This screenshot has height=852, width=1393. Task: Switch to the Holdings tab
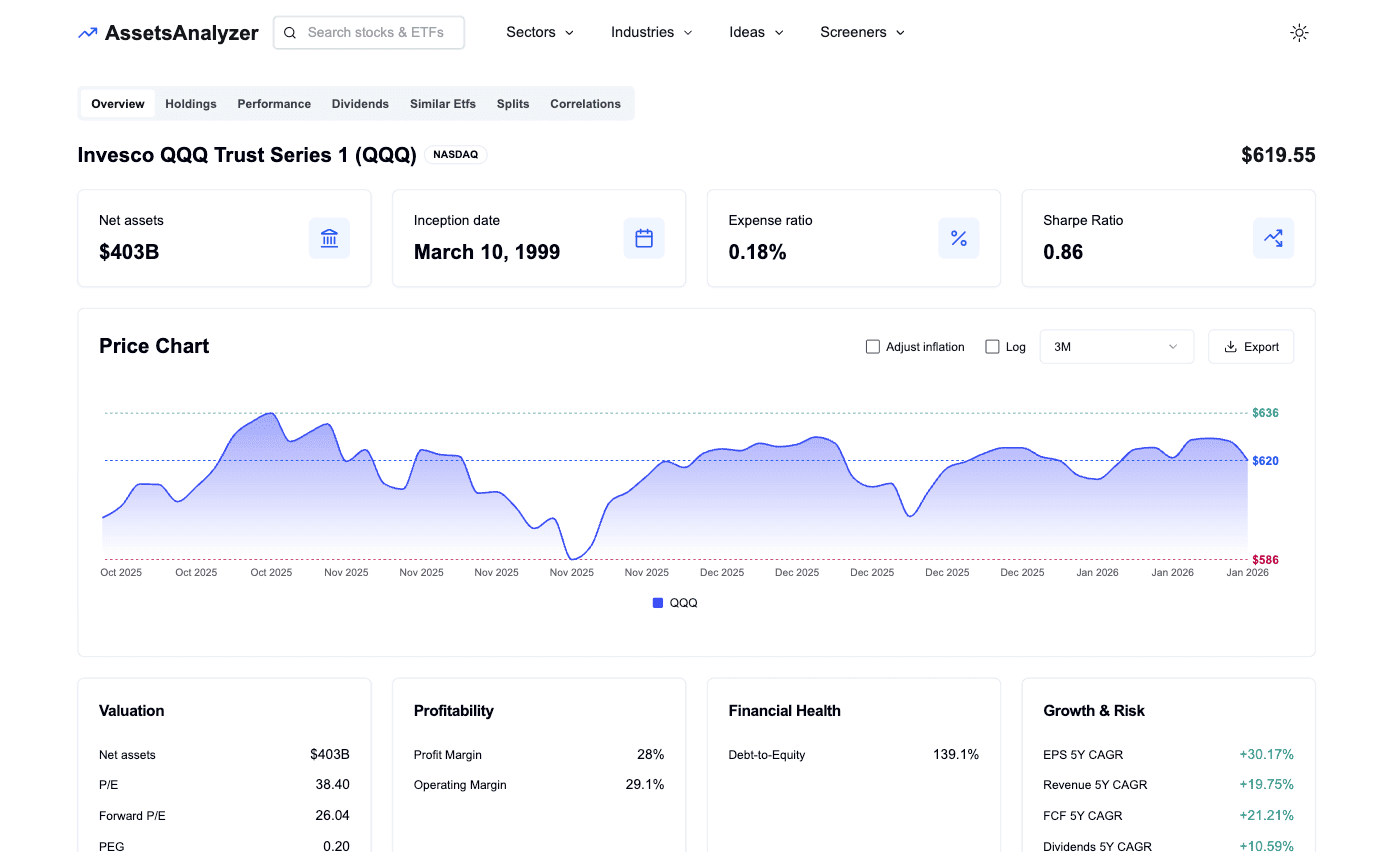tap(190, 103)
